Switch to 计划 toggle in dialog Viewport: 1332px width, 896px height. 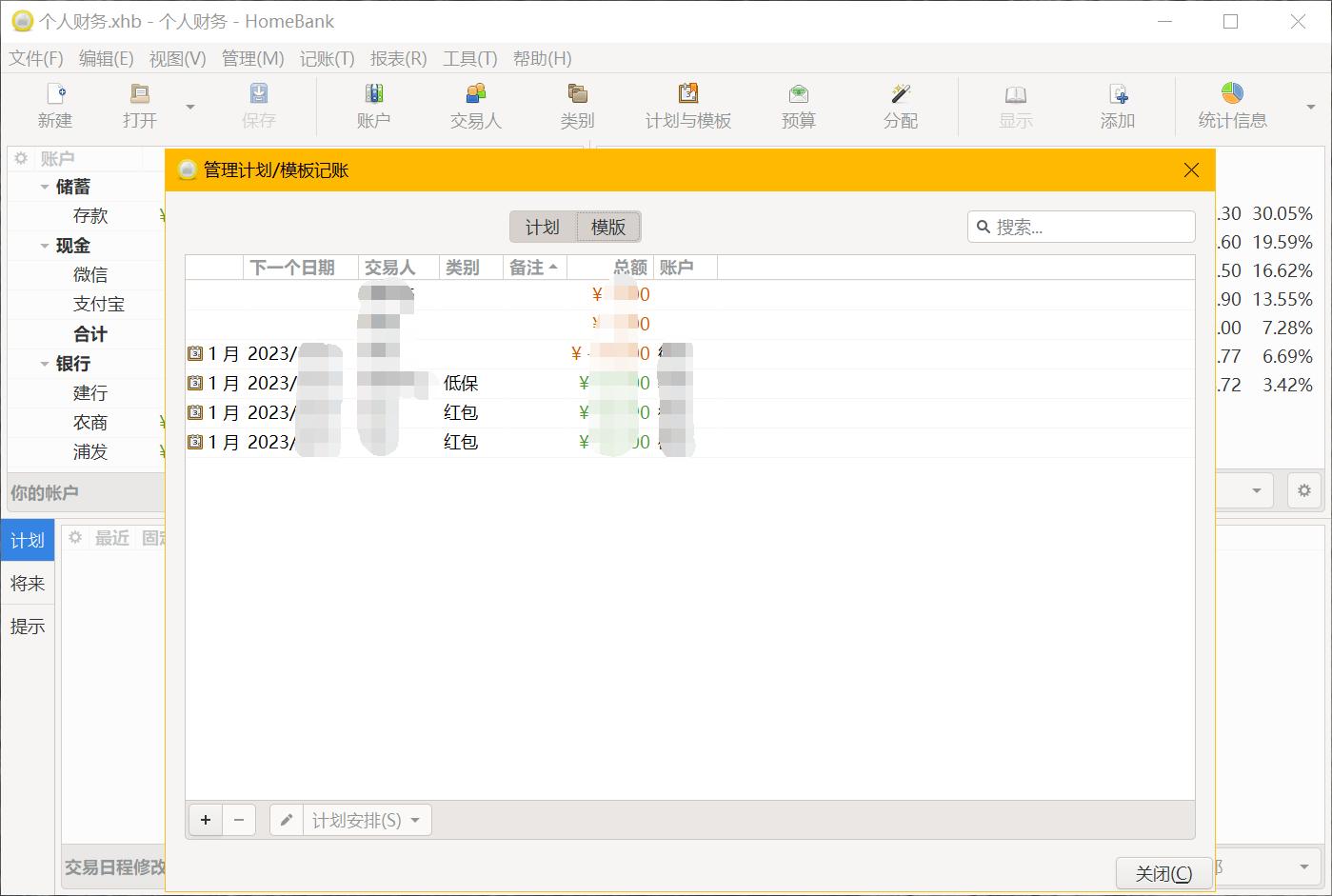pos(543,227)
